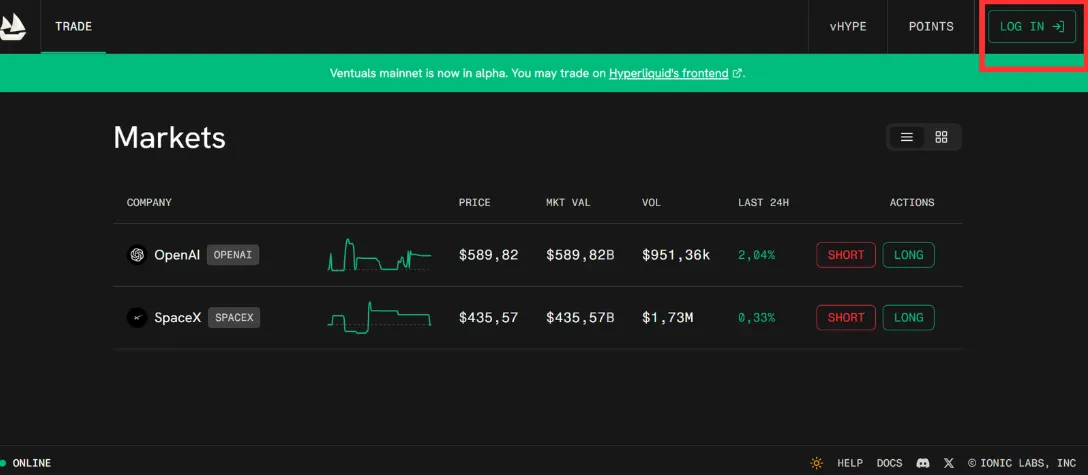The image size is (1088, 475).
Task: Click the SpaceX company logo icon
Action: click(137, 318)
